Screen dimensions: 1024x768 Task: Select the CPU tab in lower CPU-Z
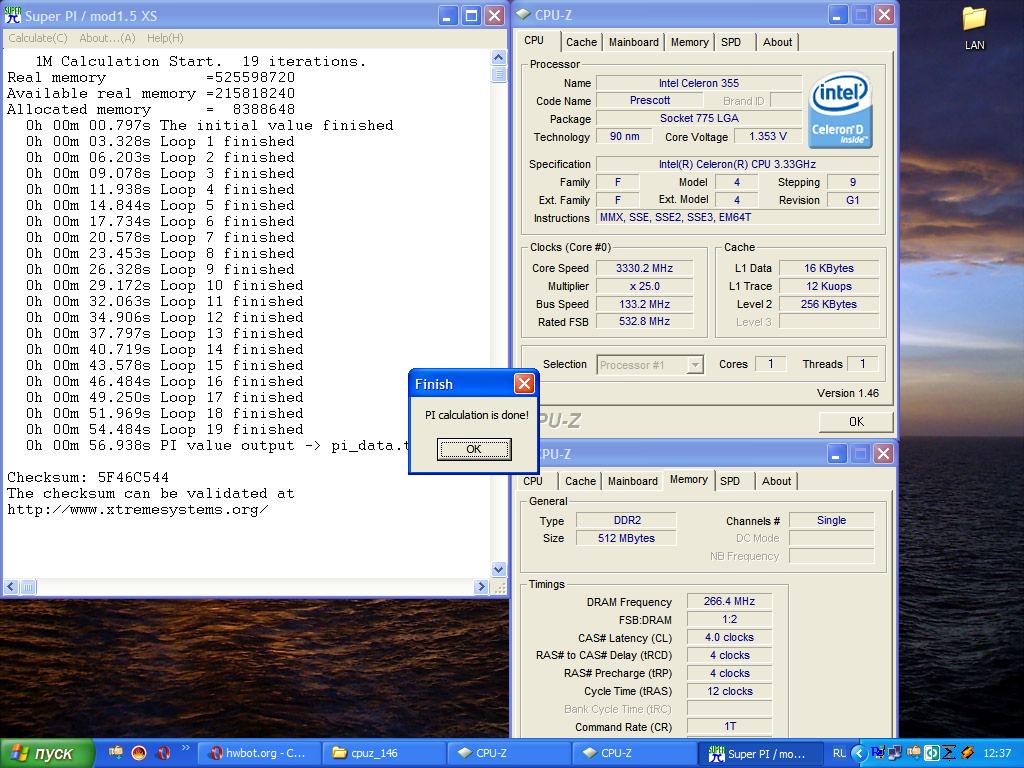point(533,481)
